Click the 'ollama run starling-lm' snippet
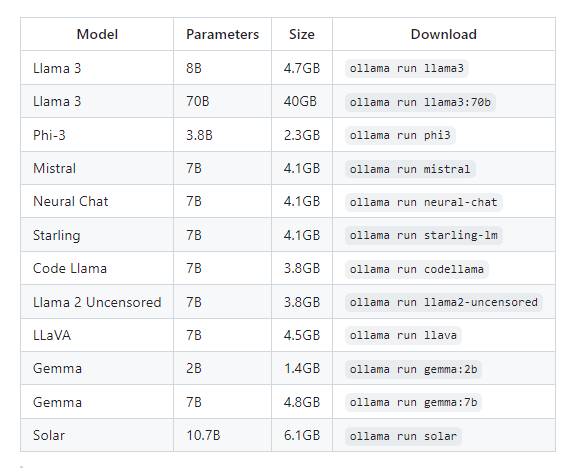580x468 pixels. click(x=424, y=235)
